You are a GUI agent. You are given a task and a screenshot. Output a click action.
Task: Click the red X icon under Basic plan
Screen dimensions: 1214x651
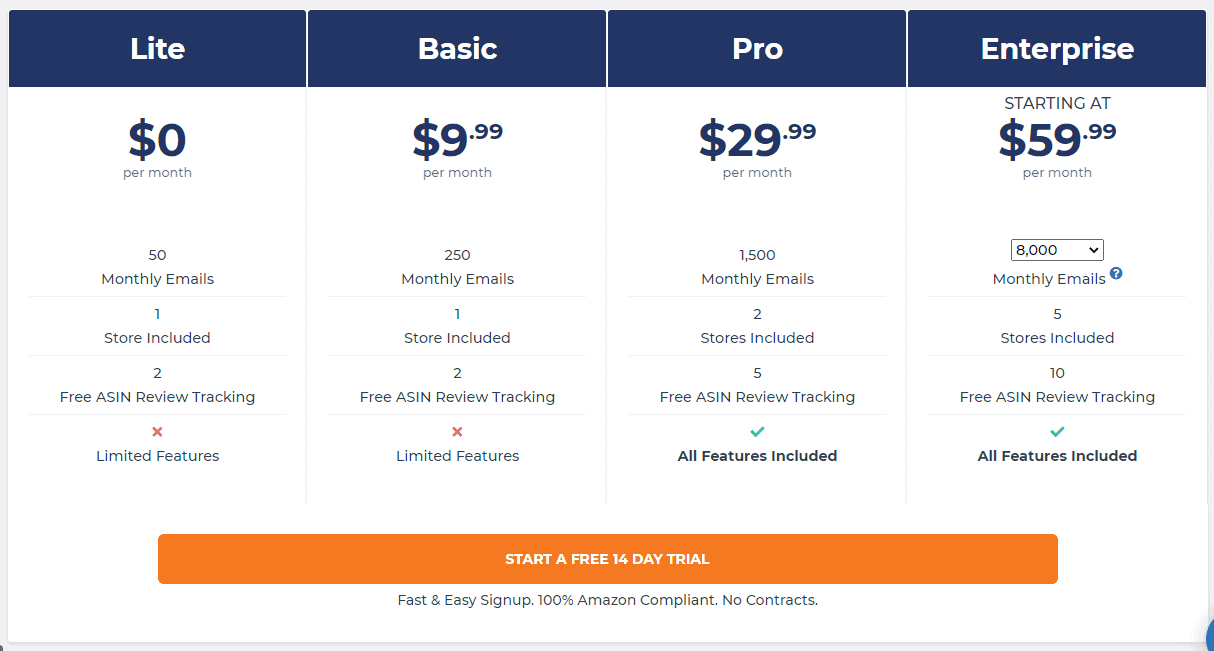point(457,432)
